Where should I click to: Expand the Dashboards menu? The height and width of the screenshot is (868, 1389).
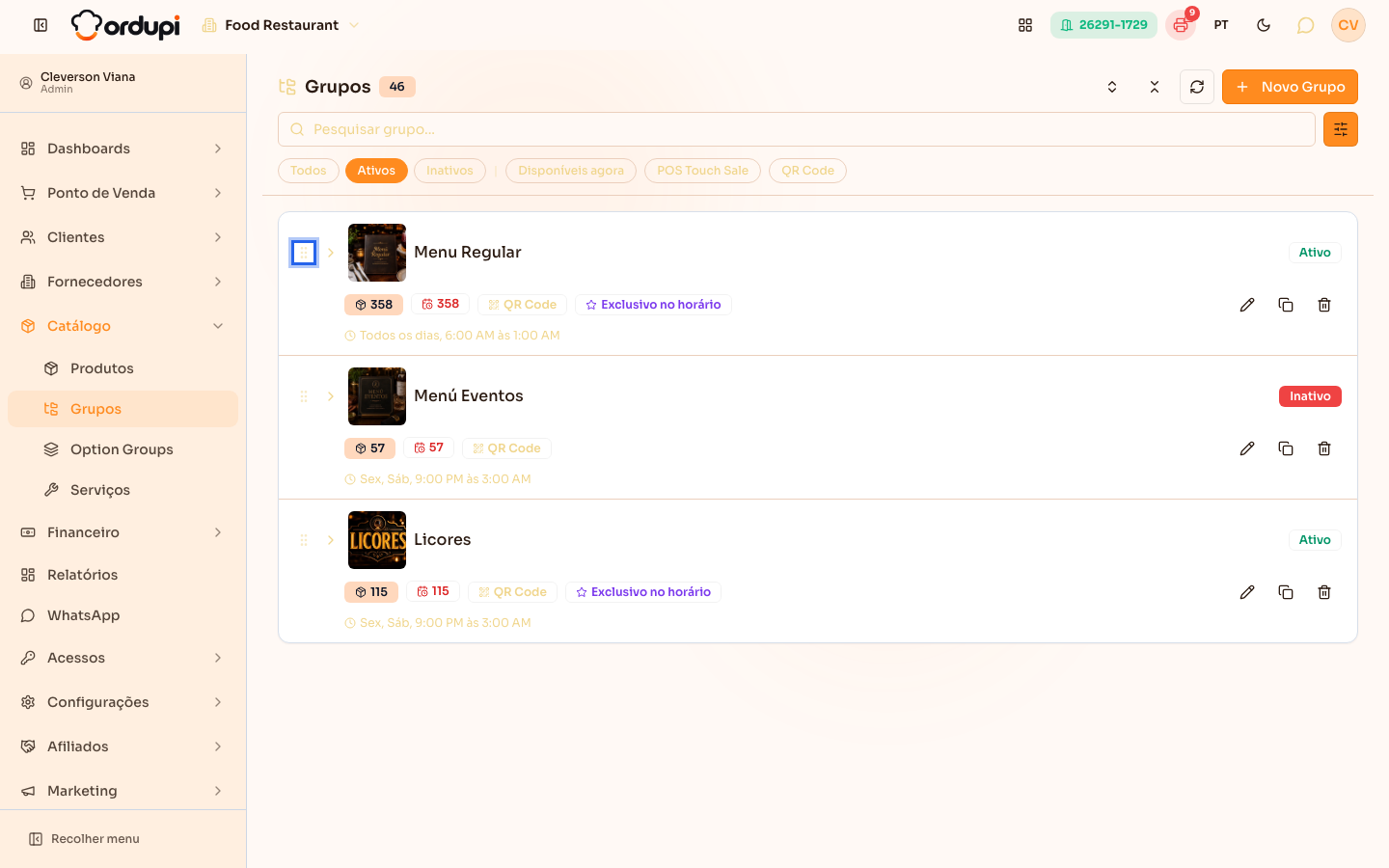click(x=123, y=149)
